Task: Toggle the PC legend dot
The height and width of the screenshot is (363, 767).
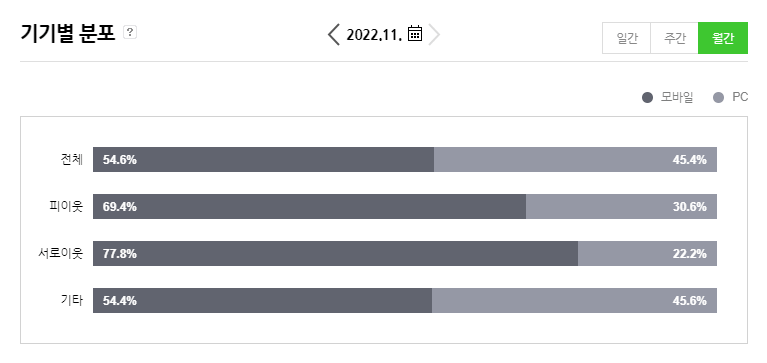Action: coord(718,98)
